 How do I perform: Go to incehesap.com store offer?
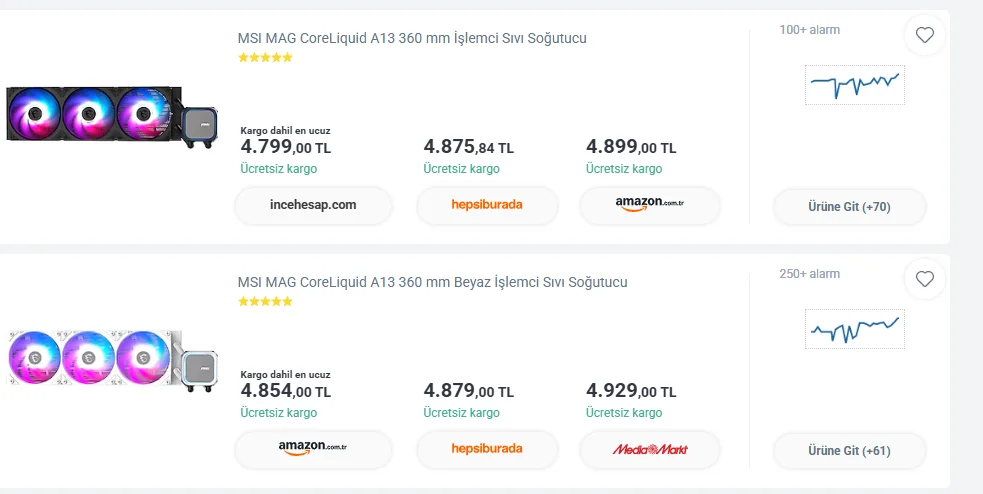313,205
